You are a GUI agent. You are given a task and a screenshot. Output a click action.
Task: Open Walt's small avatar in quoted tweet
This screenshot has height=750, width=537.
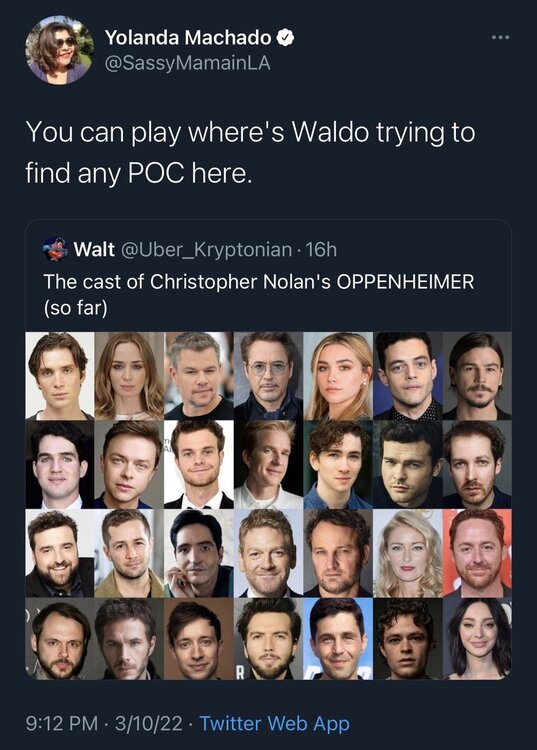55,249
